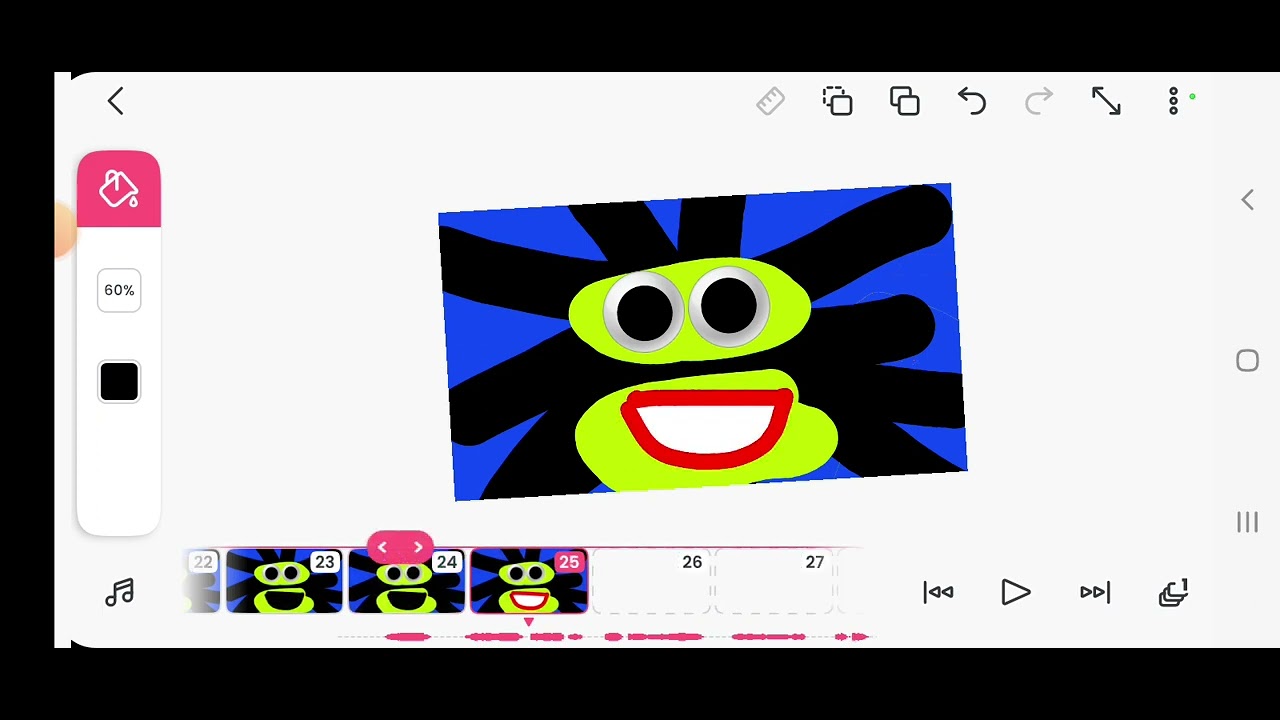
Task: Click the pink playhead marker under frame 25
Action: tap(529, 622)
